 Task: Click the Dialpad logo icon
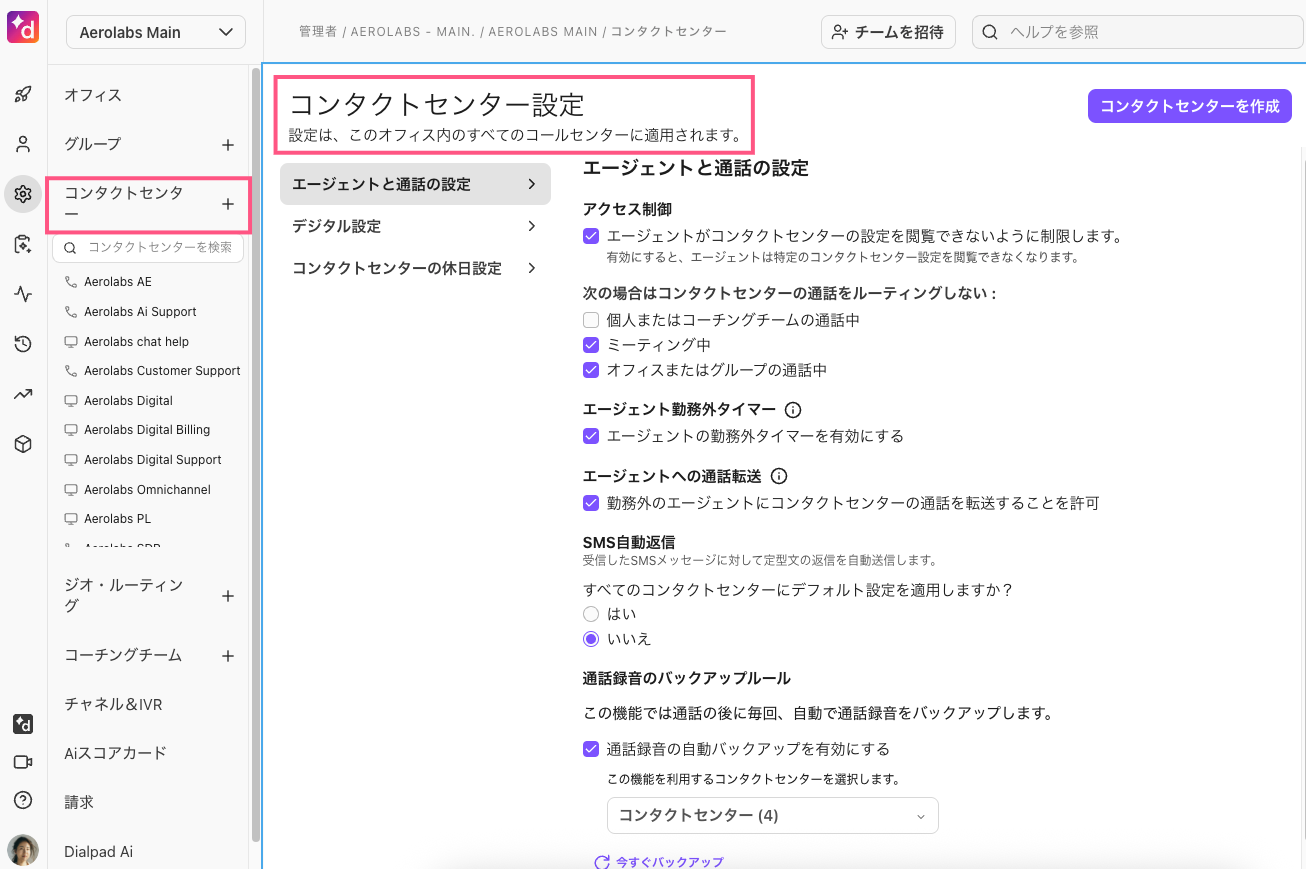pos(23,27)
